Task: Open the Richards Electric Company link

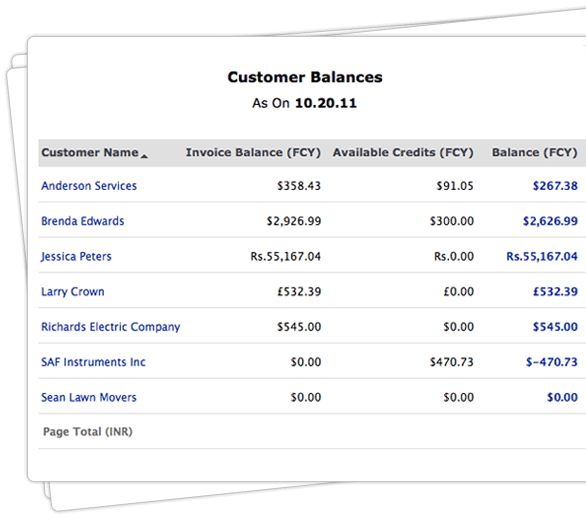Action: (111, 327)
